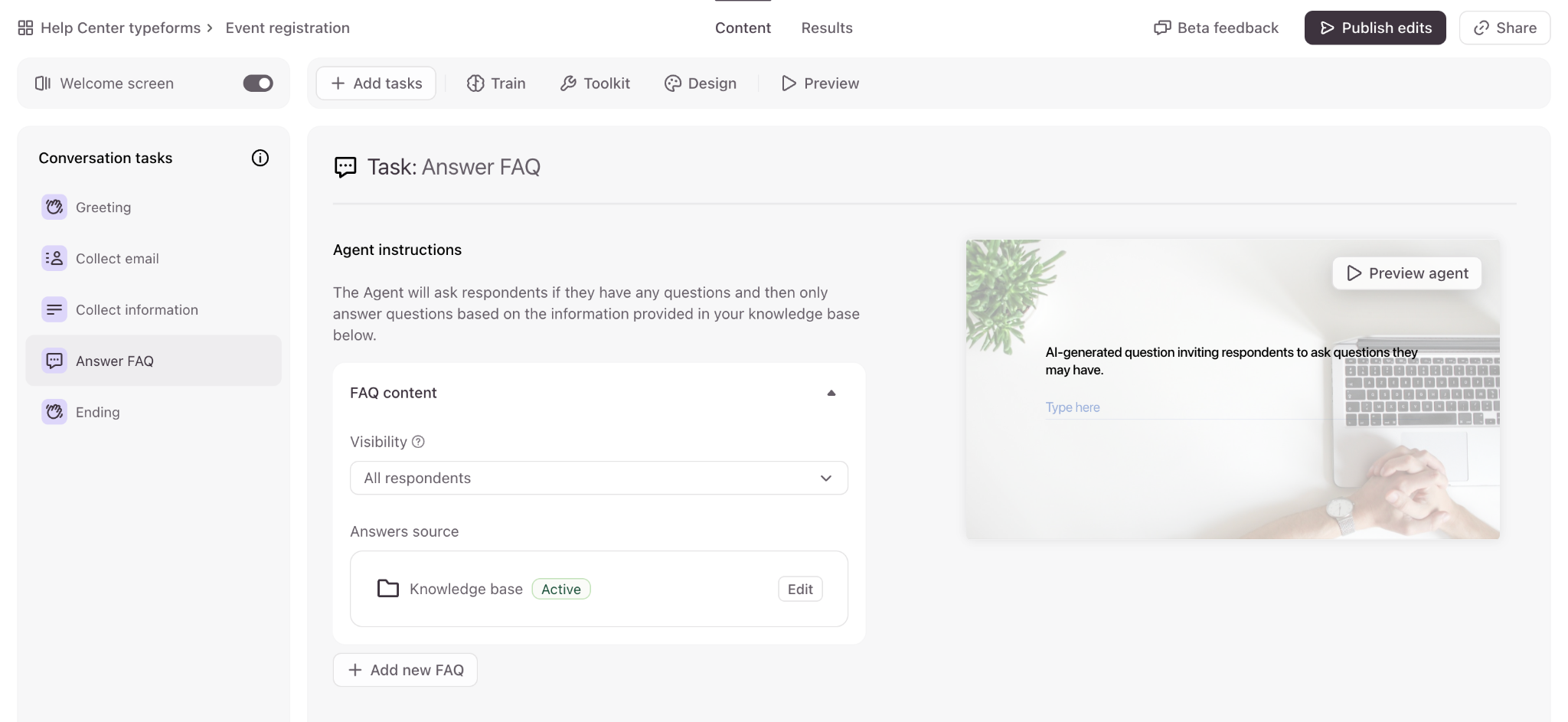Turn off the Welcome screen toggle

coord(258,83)
